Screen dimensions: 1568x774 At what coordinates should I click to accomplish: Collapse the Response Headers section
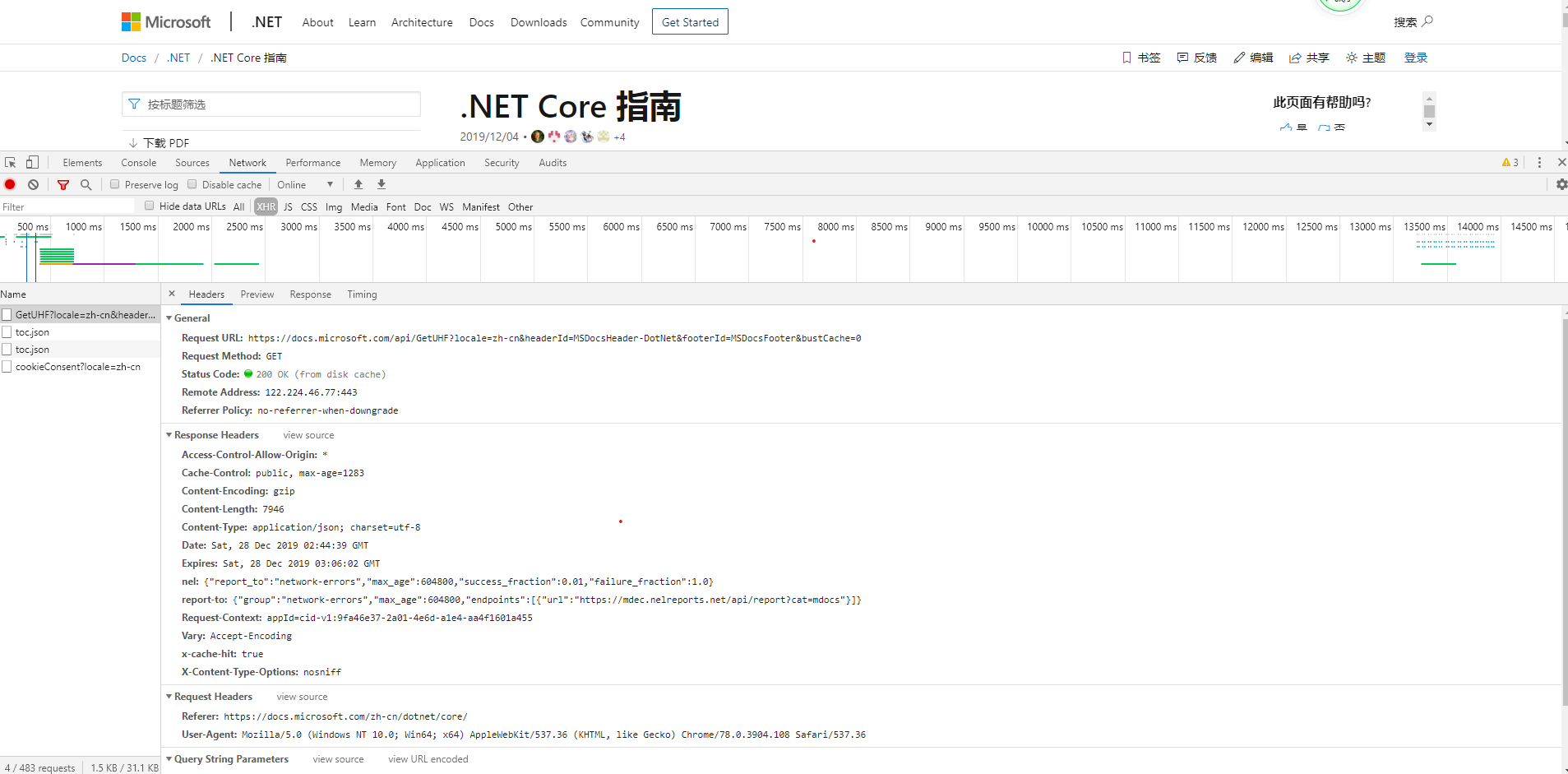coord(169,435)
